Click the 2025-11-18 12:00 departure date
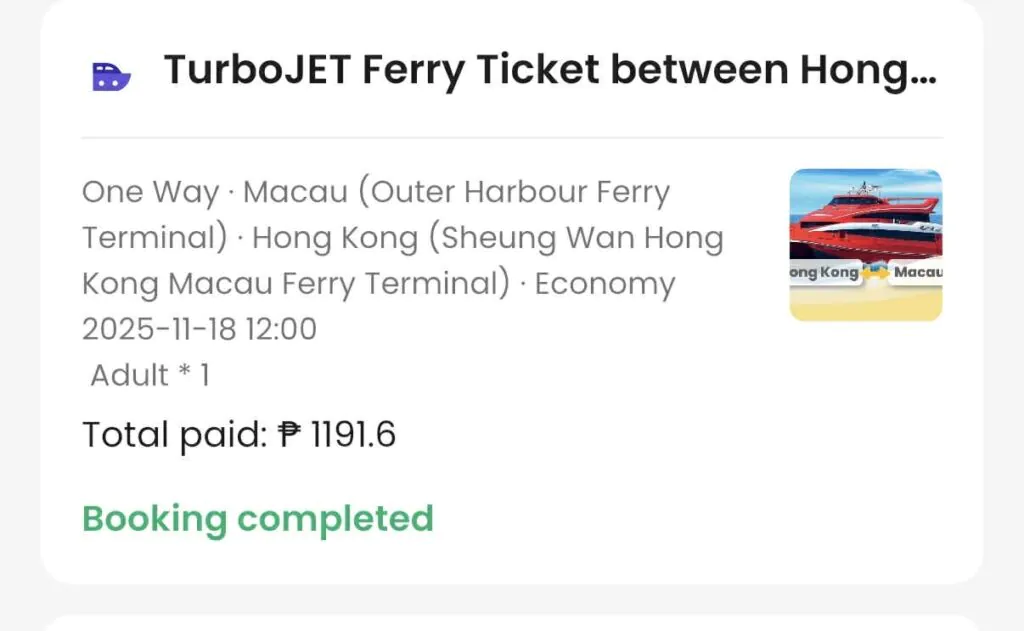The height and width of the screenshot is (631, 1024). click(199, 329)
